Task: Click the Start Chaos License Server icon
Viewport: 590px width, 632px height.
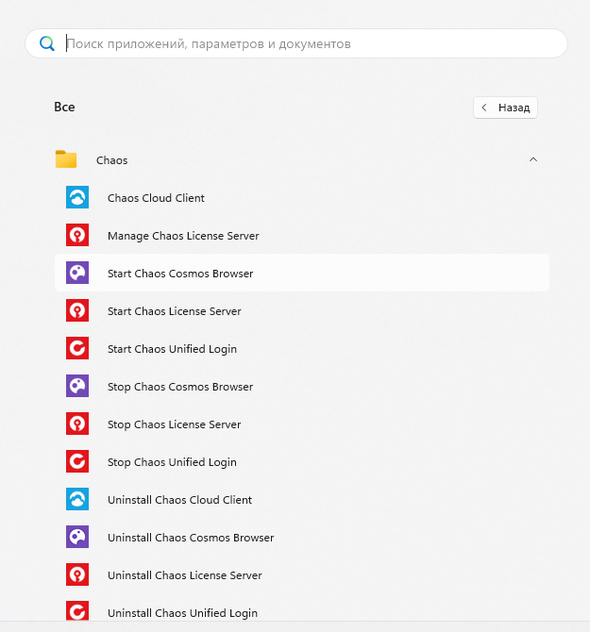Action: (x=77, y=310)
